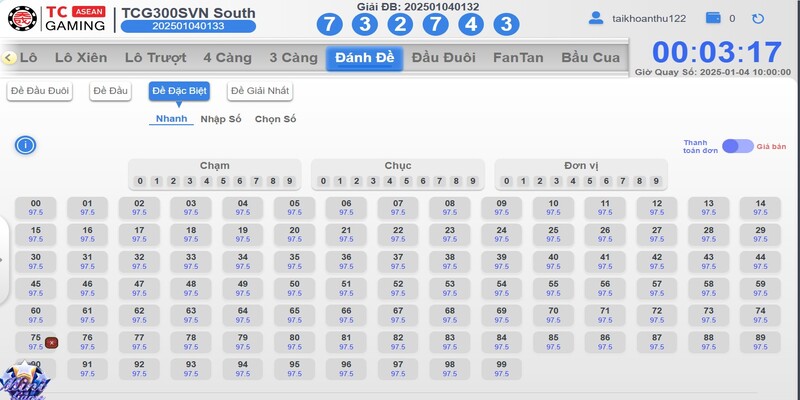Pick number 47 in the grid
This screenshot has height=400, width=800.
139,287
